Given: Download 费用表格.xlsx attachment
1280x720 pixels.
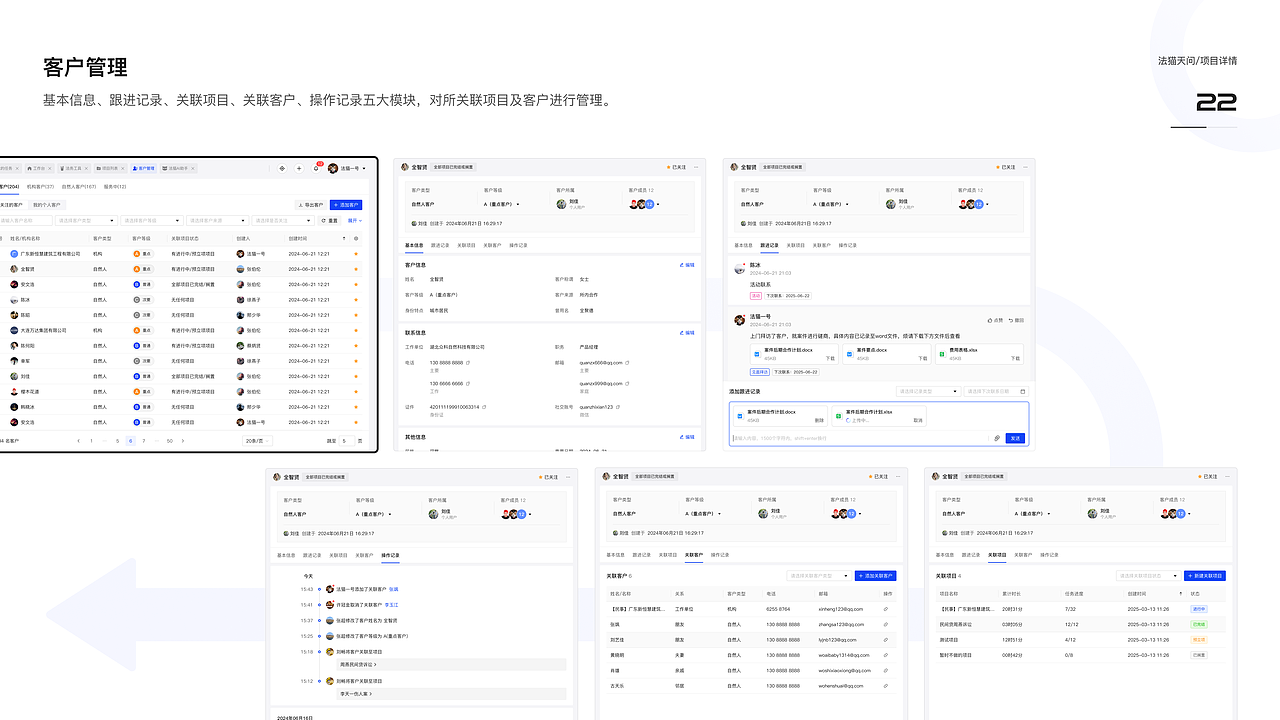Looking at the screenshot, I should (x=1015, y=358).
